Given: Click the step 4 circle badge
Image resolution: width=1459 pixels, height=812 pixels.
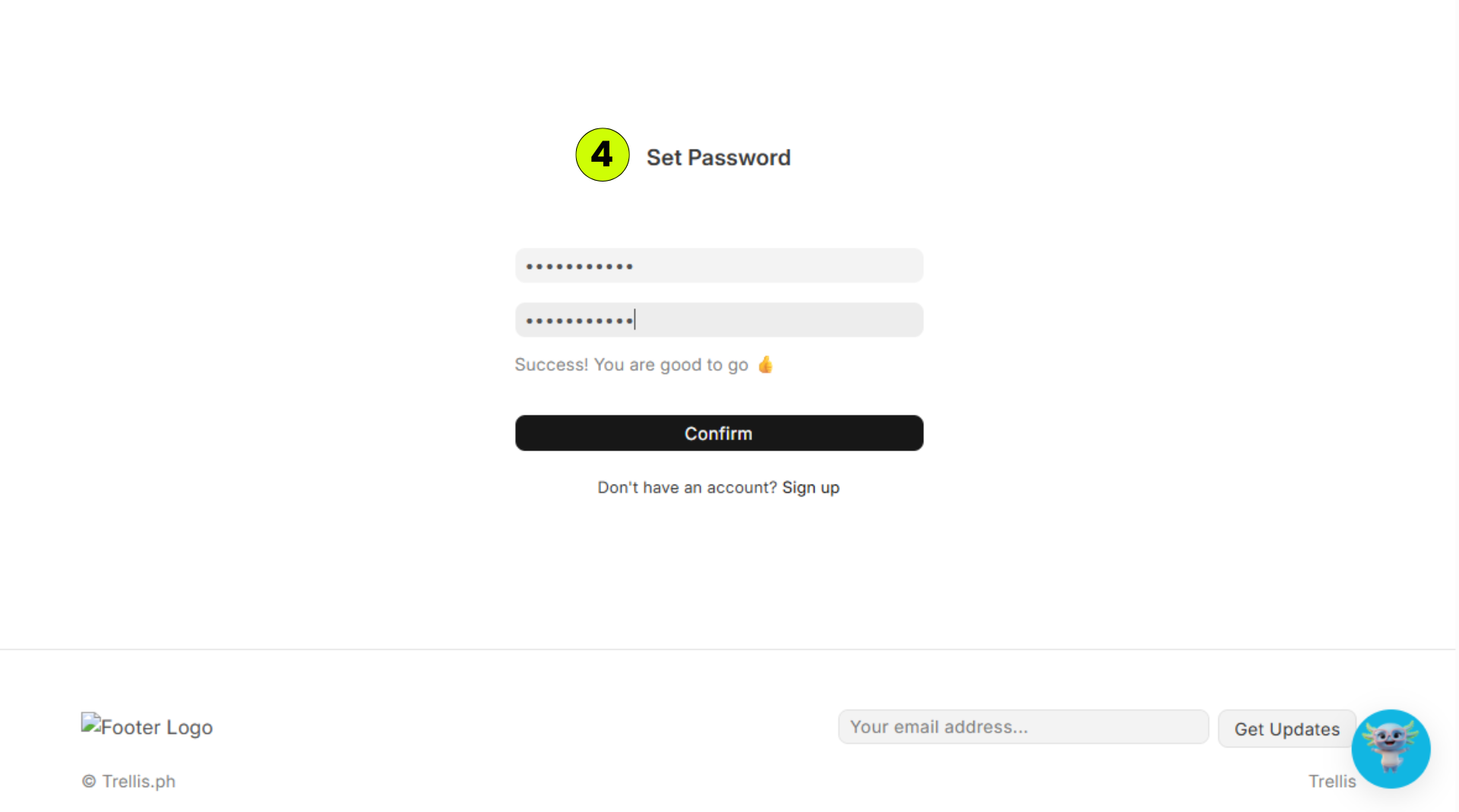Looking at the screenshot, I should 602,155.
